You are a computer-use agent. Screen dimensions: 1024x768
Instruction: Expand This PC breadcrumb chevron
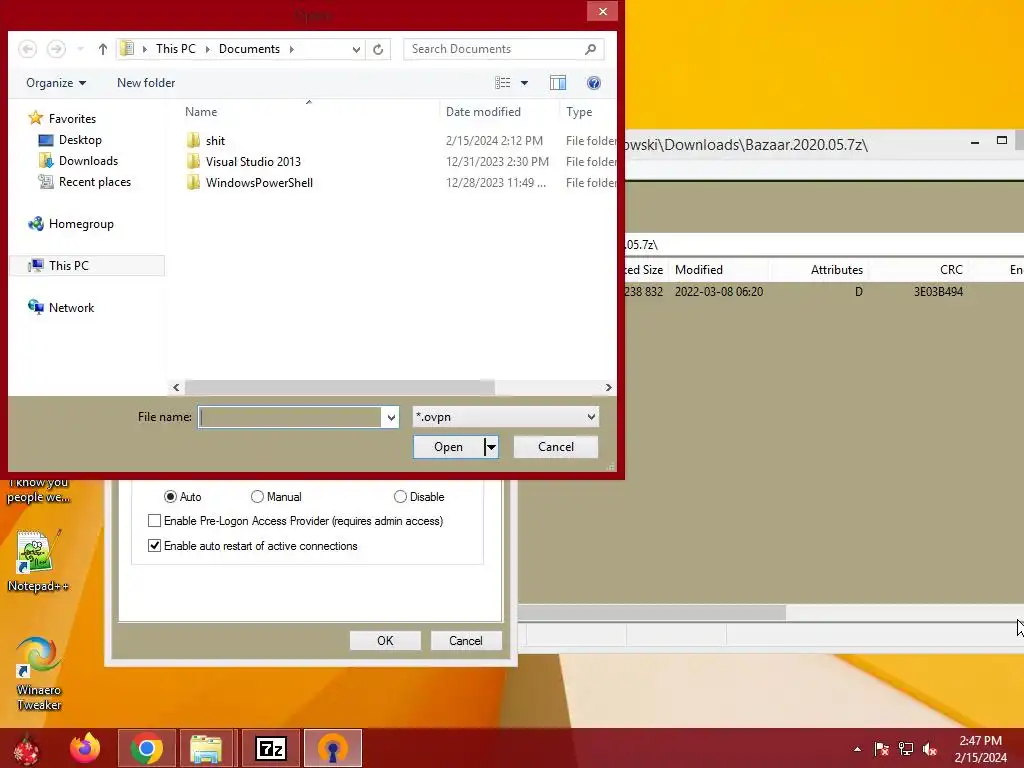coord(207,49)
